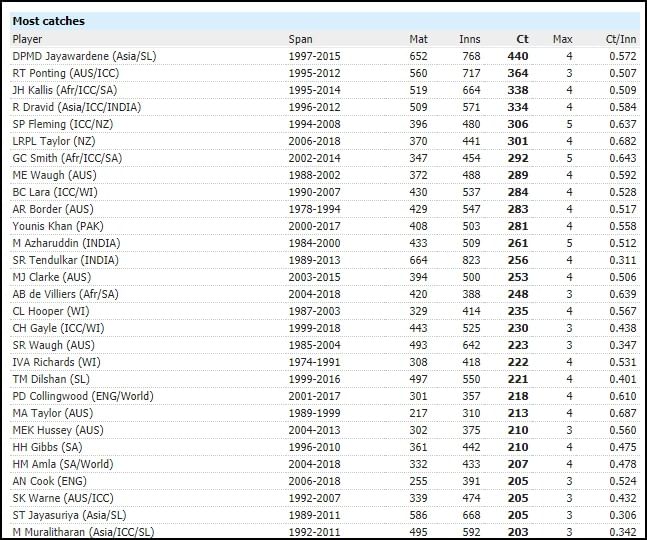
Task: Click the Max column header
Action: click(x=562, y=39)
